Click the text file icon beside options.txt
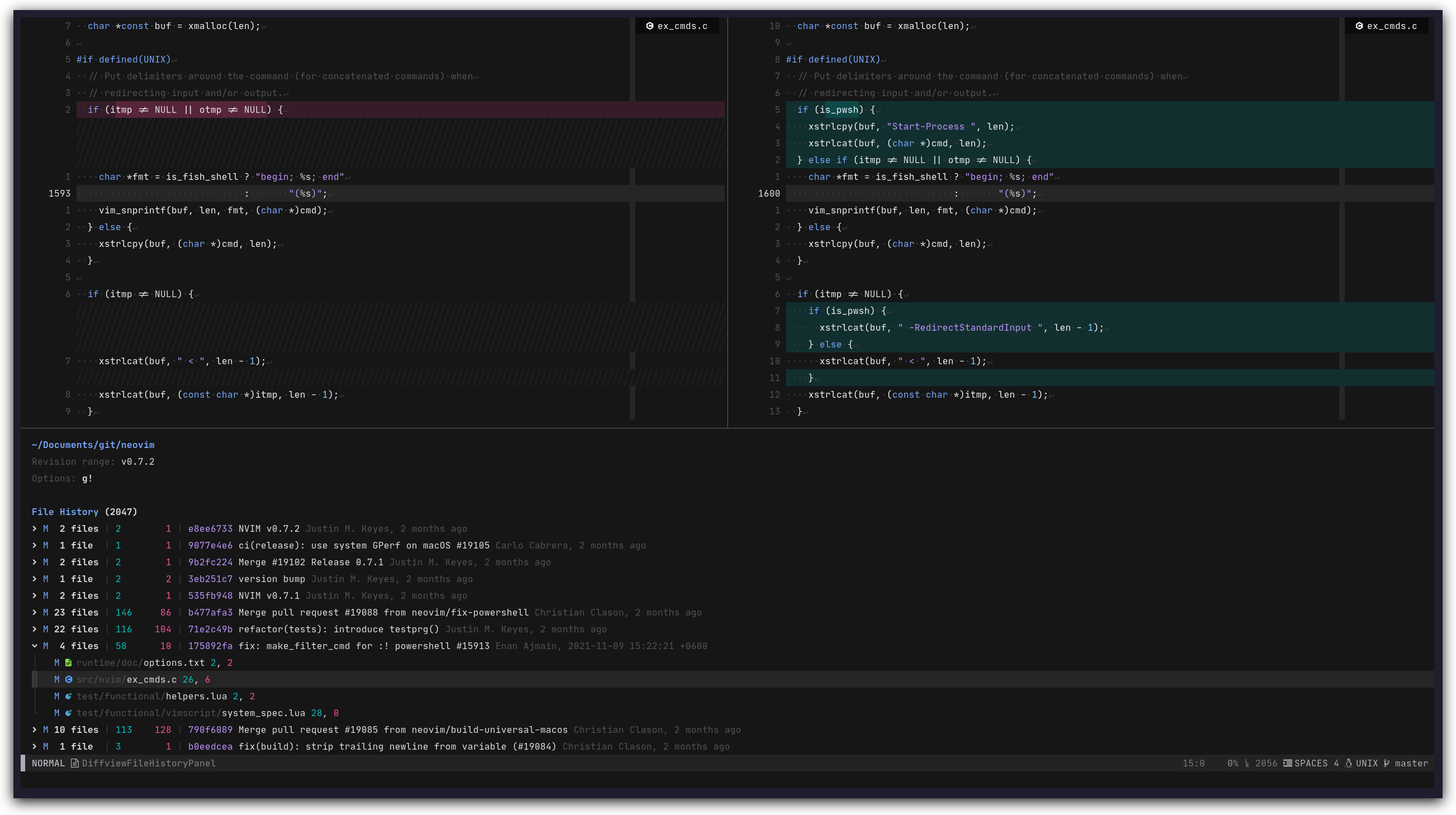 coord(68,663)
